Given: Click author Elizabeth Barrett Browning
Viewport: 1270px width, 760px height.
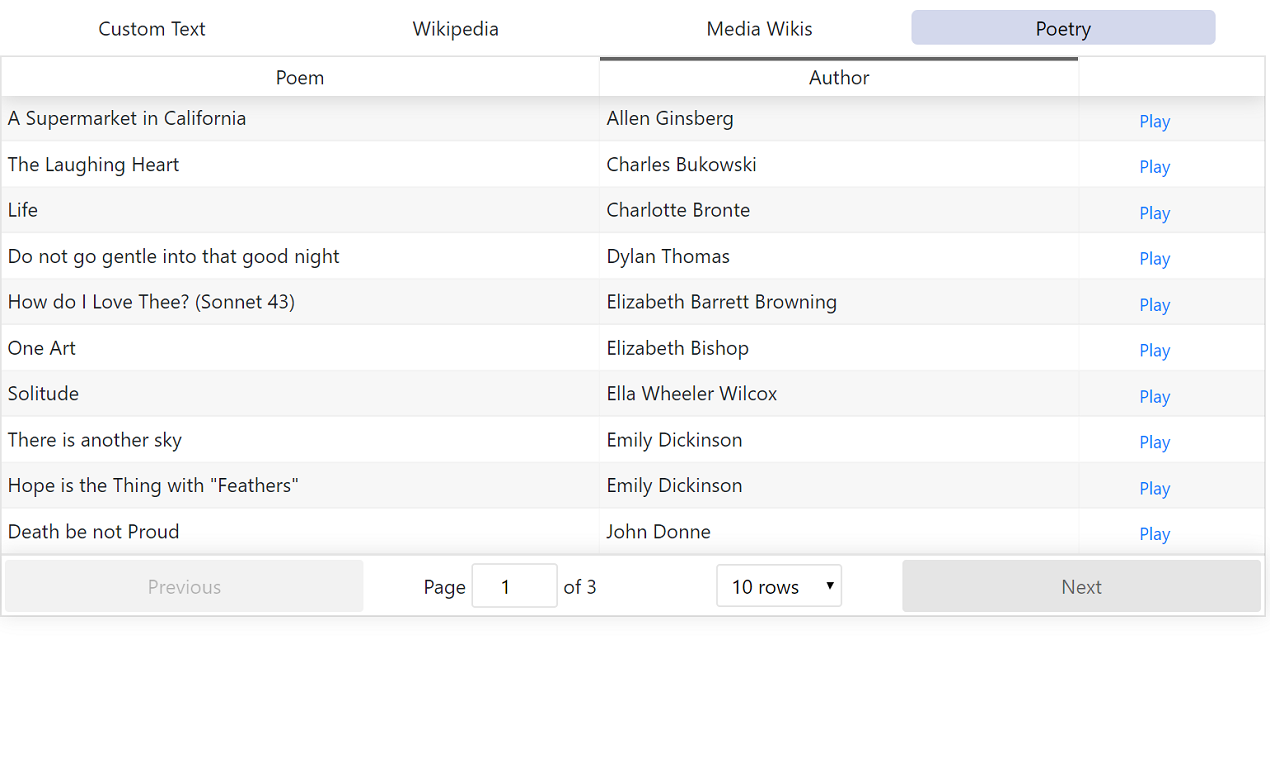Looking at the screenshot, I should [x=722, y=302].
